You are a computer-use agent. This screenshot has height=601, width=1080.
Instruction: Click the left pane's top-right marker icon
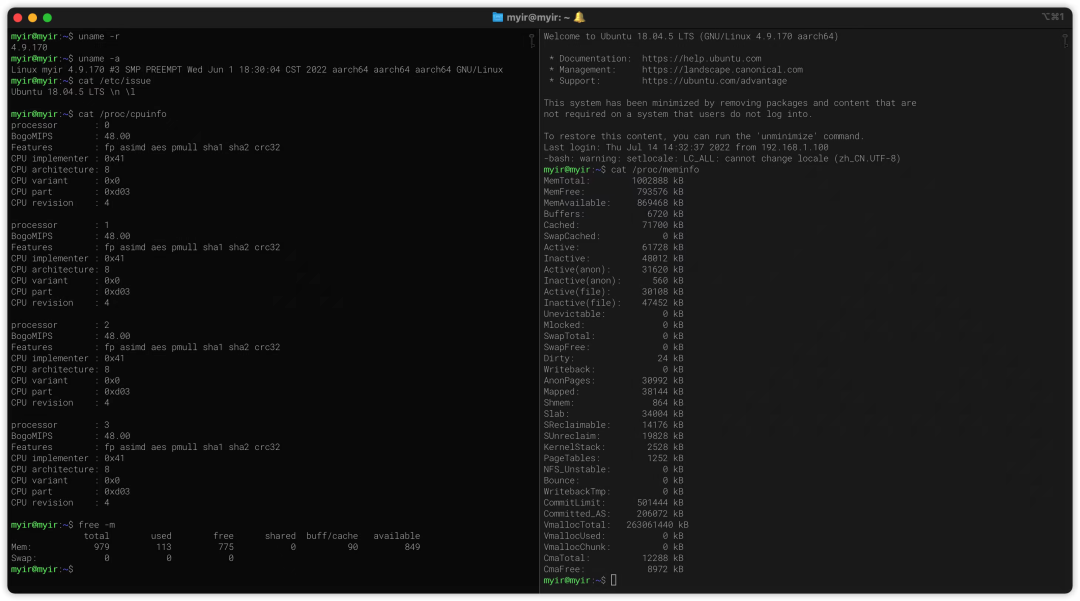tap(532, 41)
